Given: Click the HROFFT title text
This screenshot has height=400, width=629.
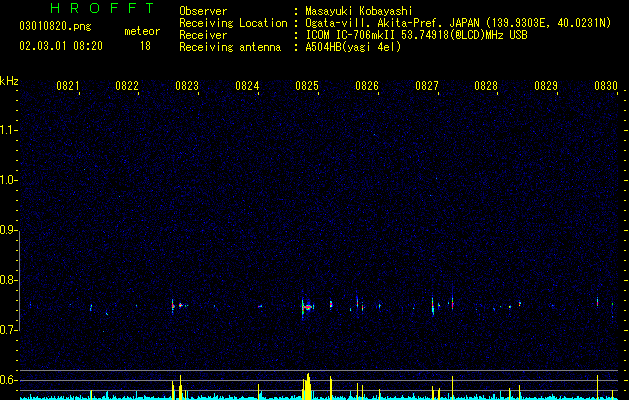Looking at the screenshot, I should (x=103, y=8).
